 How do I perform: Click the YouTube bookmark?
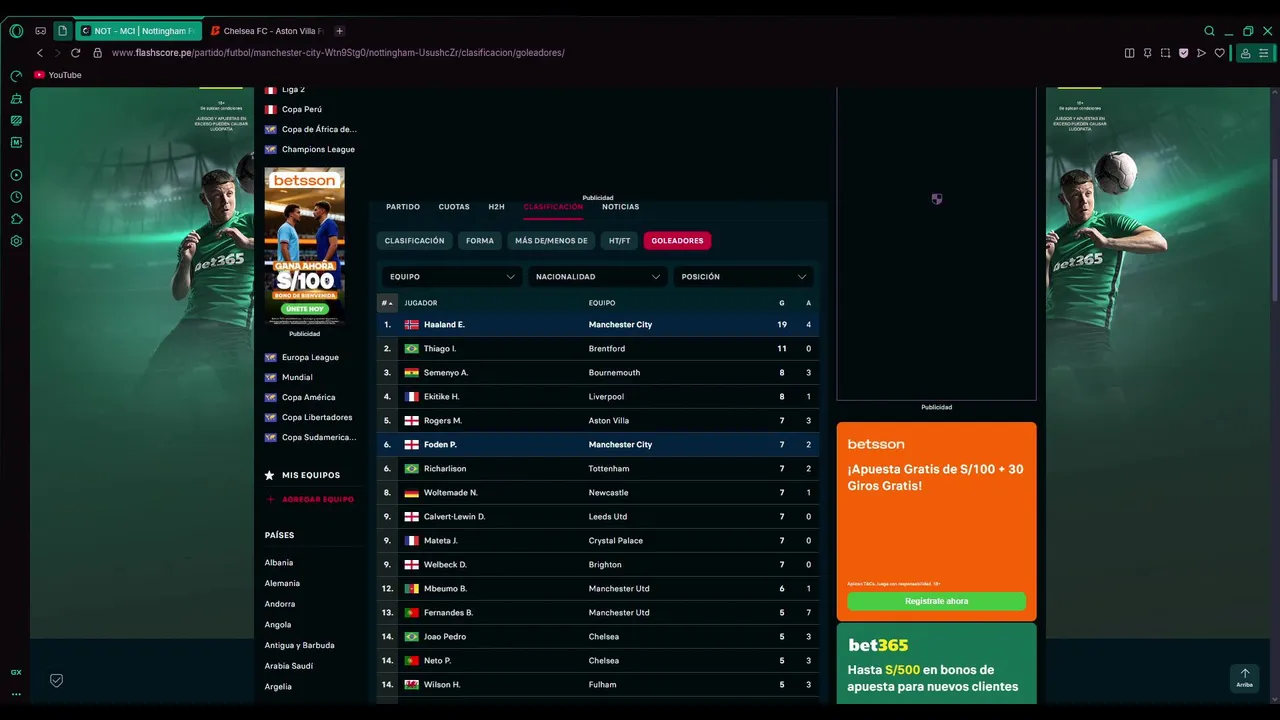(x=57, y=75)
